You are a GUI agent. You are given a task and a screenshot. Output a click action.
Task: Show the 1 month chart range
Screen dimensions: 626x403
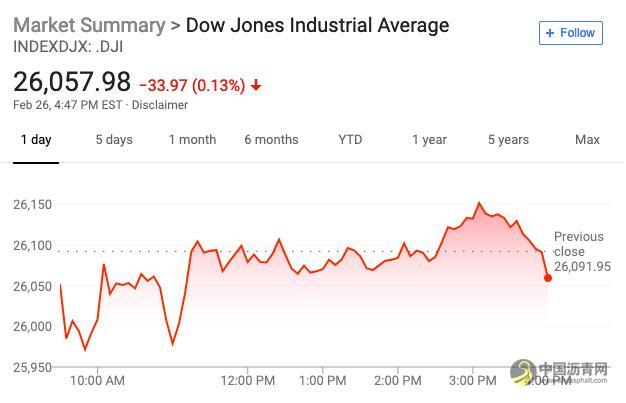point(192,140)
